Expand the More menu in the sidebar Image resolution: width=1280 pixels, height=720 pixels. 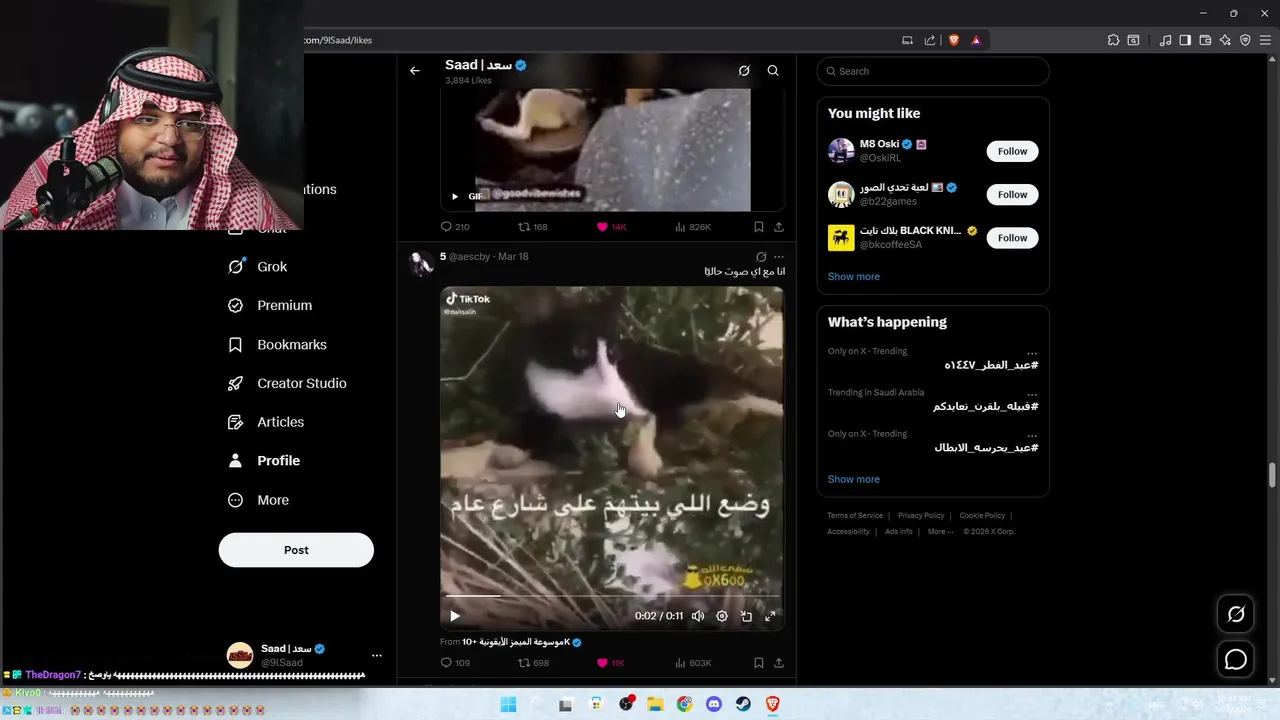pyautogui.click(x=258, y=500)
